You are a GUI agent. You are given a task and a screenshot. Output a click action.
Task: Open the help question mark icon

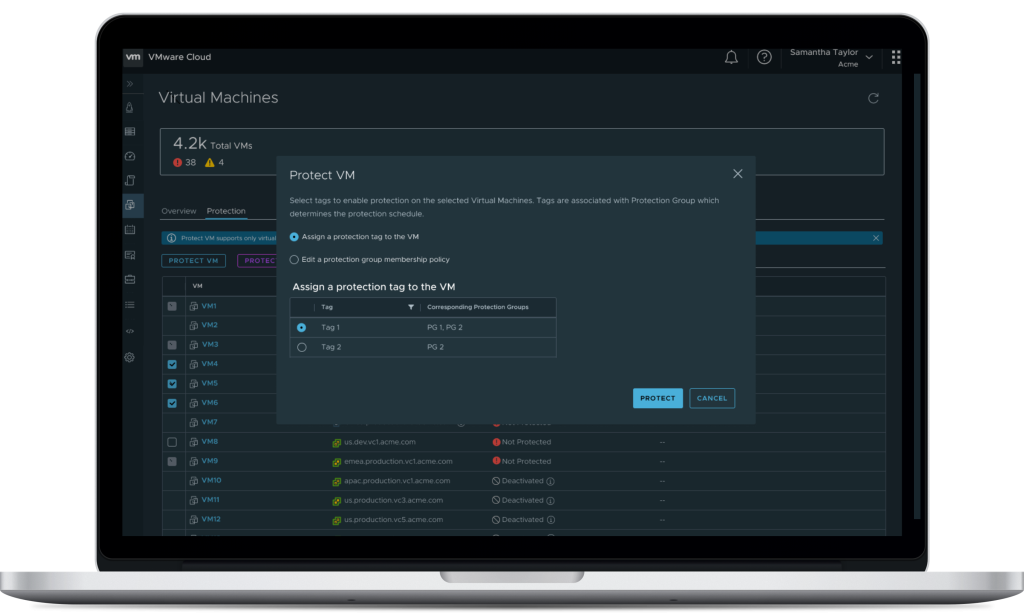pos(764,57)
